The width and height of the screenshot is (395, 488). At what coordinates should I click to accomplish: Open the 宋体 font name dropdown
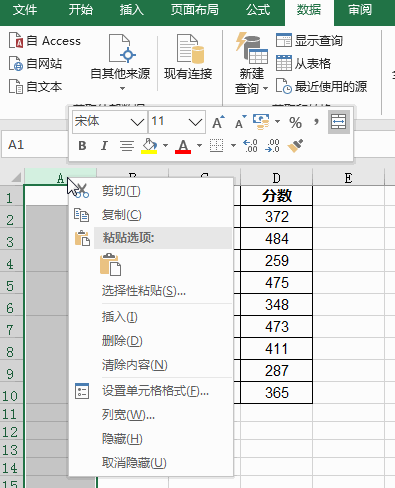tap(137, 122)
